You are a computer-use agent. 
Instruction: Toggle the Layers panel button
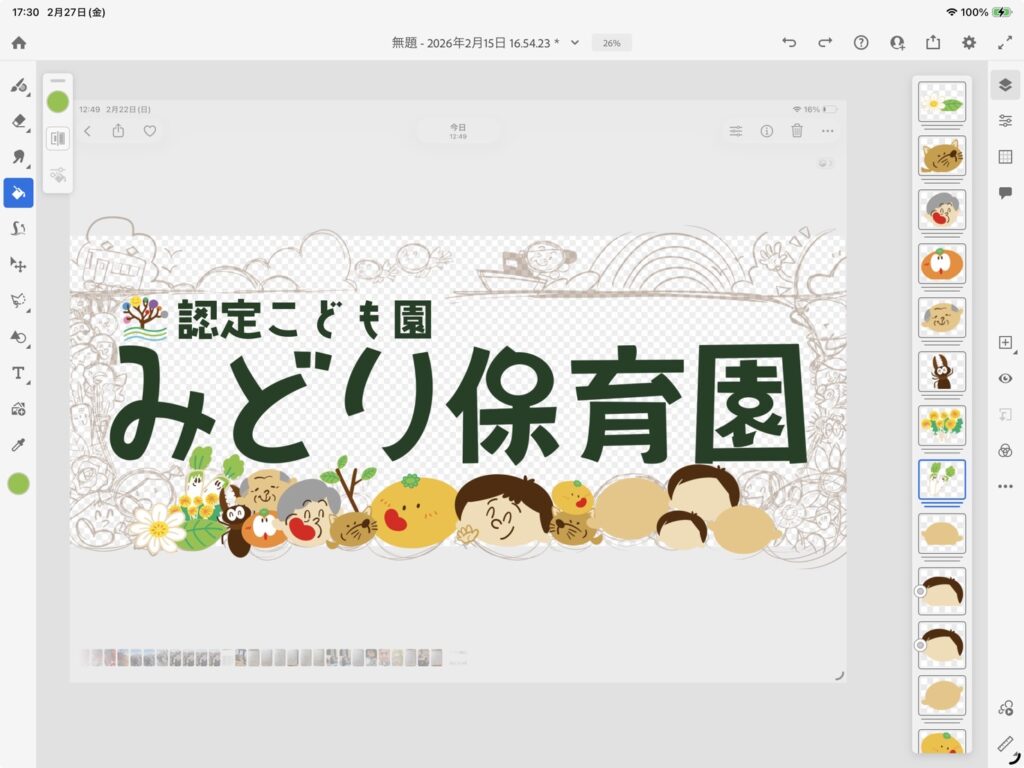pos(1005,85)
